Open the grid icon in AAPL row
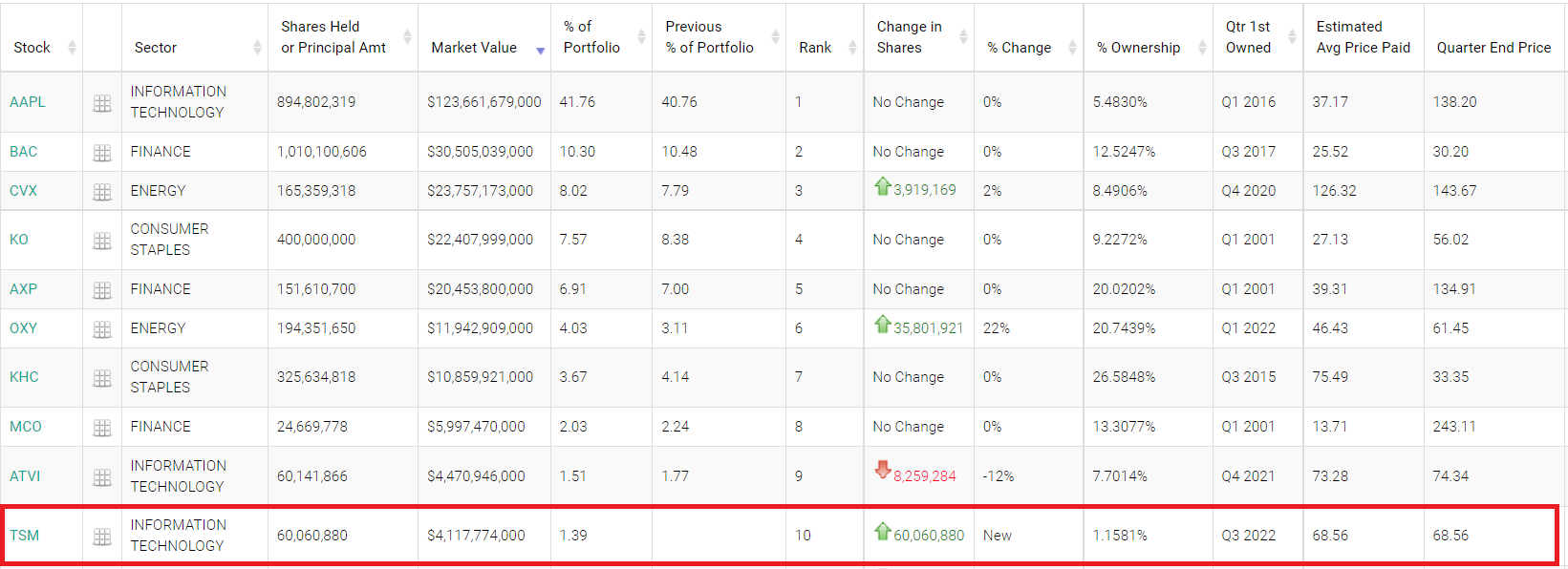 coord(102,103)
